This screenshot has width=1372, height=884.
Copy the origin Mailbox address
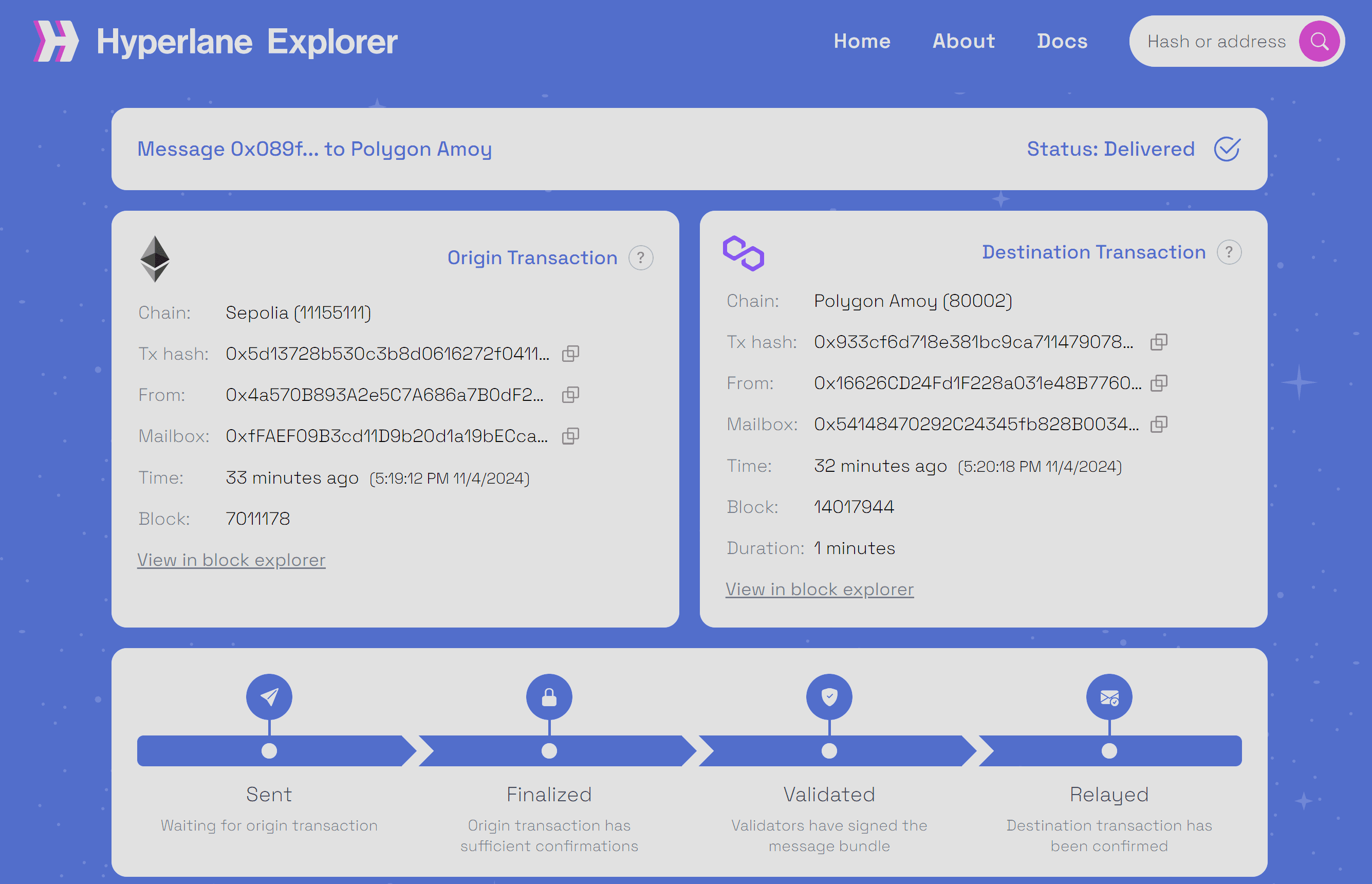[x=570, y=436]
